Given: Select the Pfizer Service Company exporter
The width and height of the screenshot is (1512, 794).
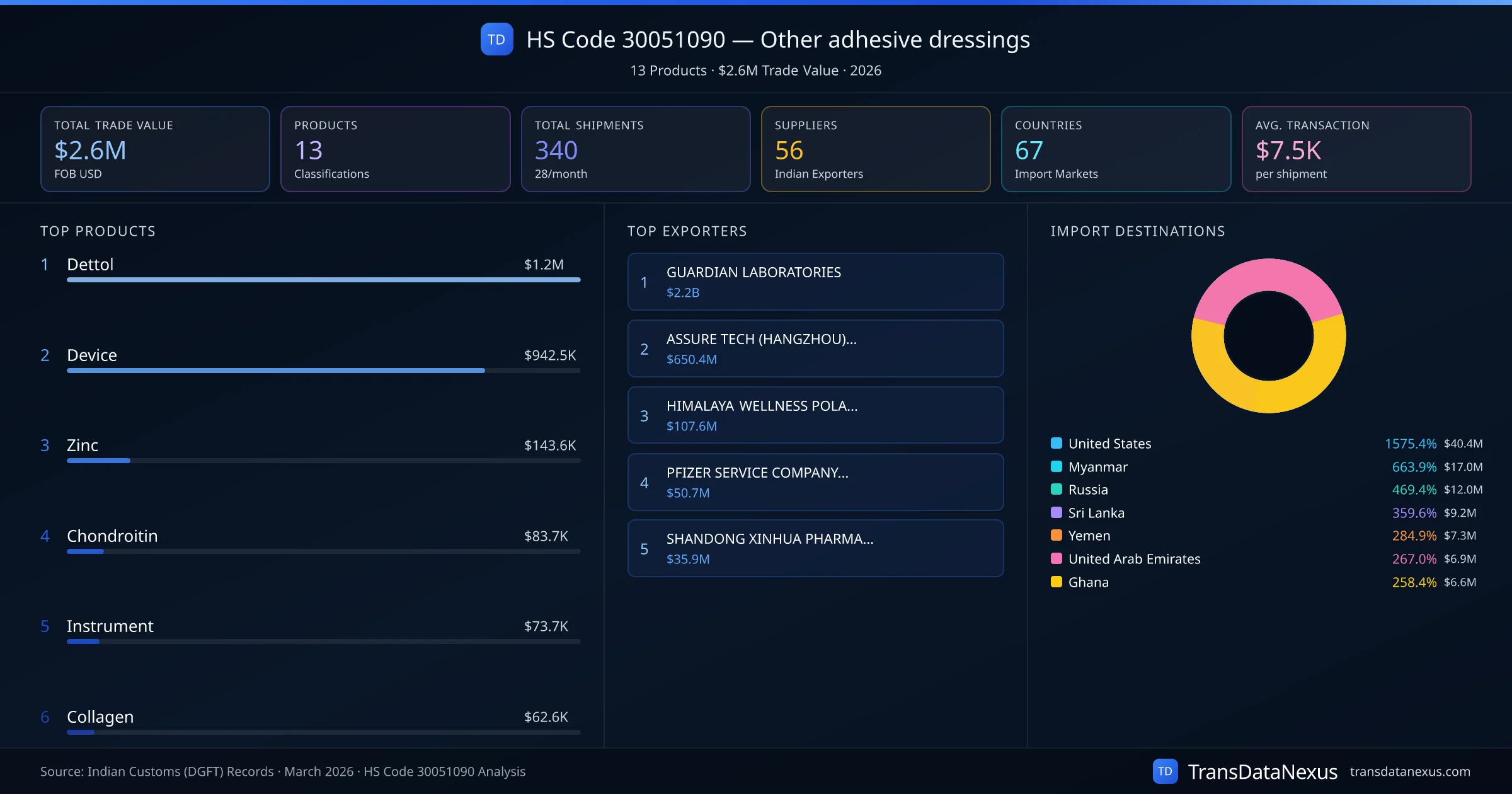Looking at the screenshot, I should coord(815,482).
